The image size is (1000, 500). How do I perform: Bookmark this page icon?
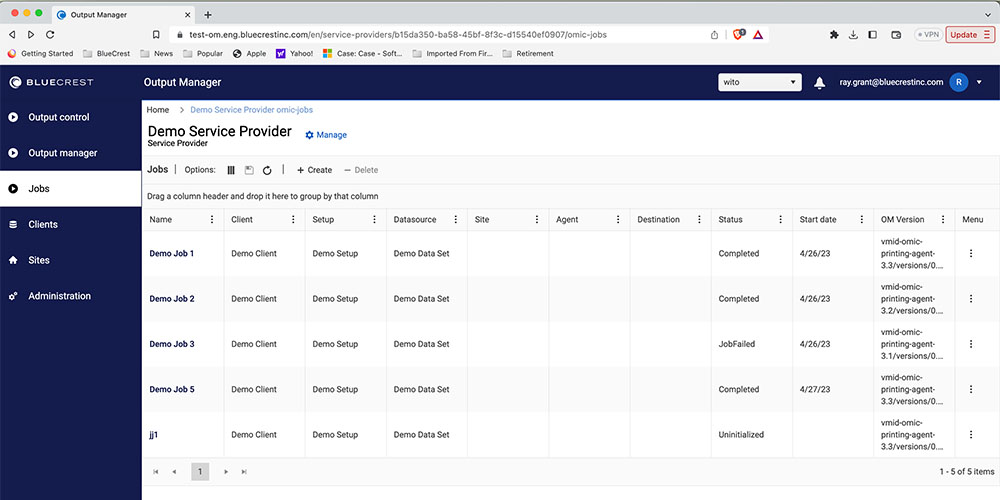point(156,34)
